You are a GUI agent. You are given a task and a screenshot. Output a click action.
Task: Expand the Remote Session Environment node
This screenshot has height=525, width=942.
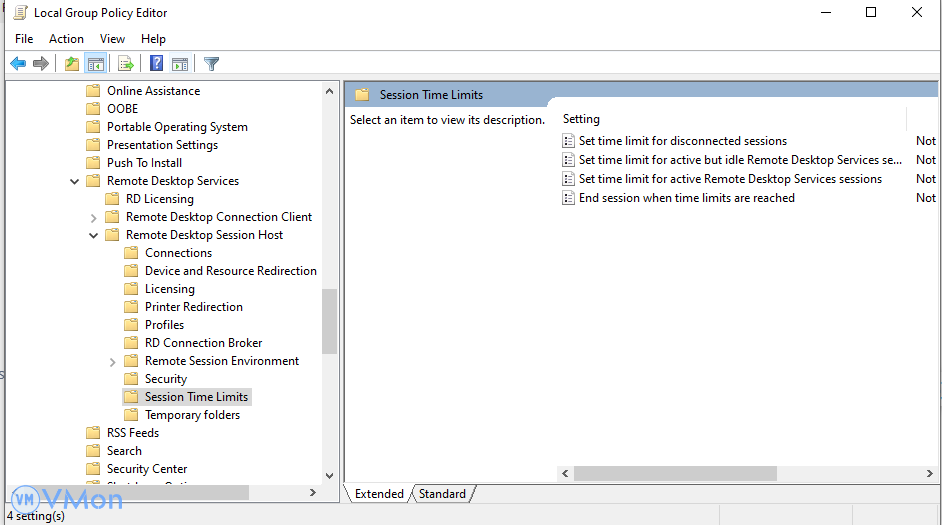(x=113, y=361)
